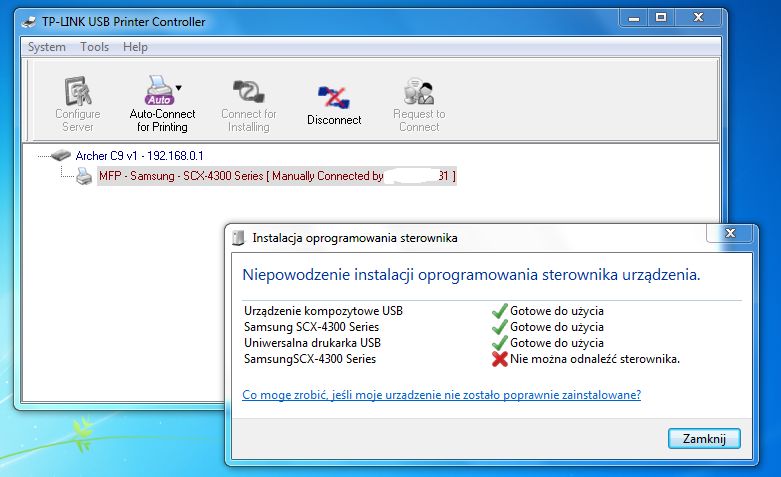Select the Archer C9 v1 router icon
781x477 pixels.
click(x=61, y=155)
